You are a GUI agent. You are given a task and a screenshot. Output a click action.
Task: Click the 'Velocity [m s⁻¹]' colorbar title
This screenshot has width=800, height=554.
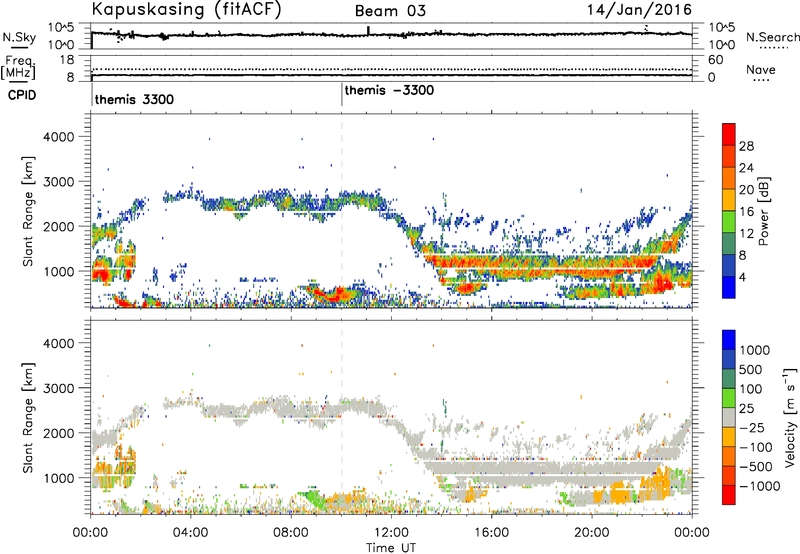pyautogui.click(x=790, y=417)
